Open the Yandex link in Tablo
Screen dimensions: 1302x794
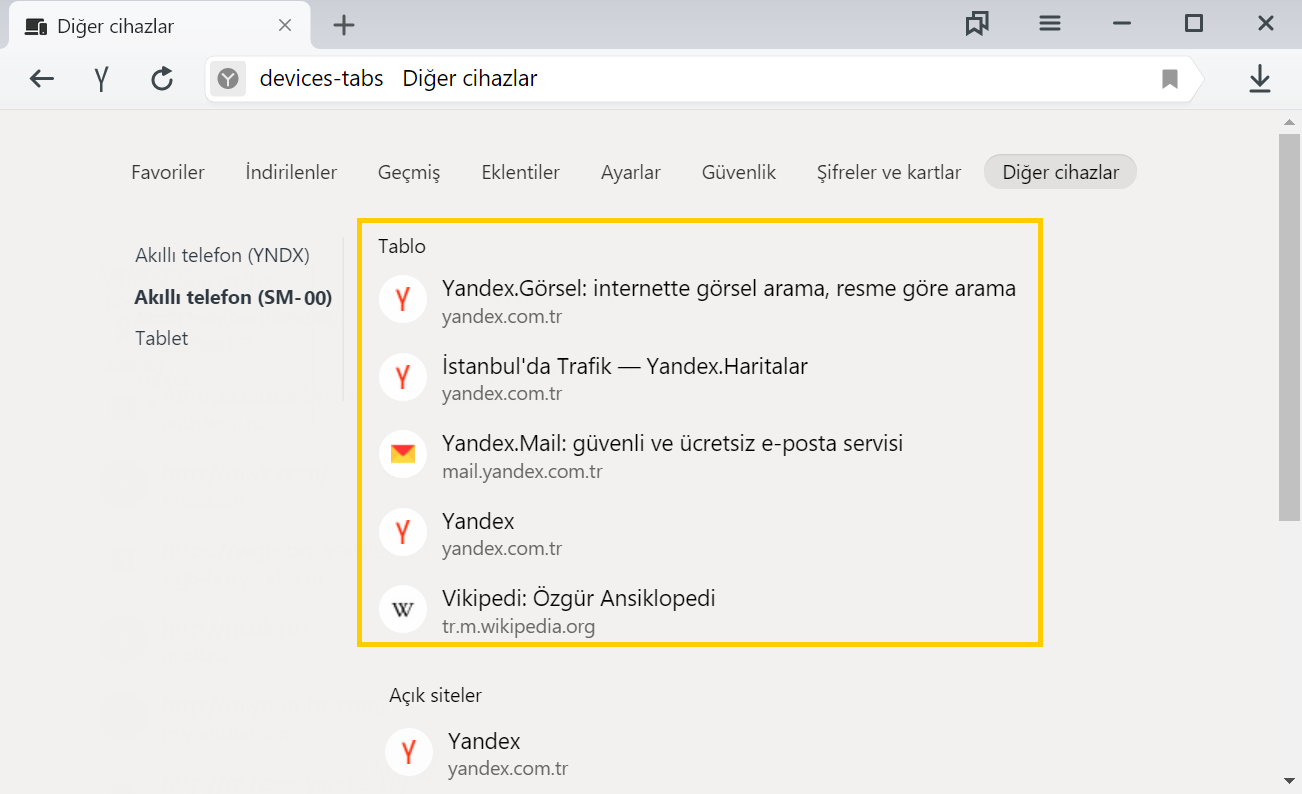click(x=478, y=521)
